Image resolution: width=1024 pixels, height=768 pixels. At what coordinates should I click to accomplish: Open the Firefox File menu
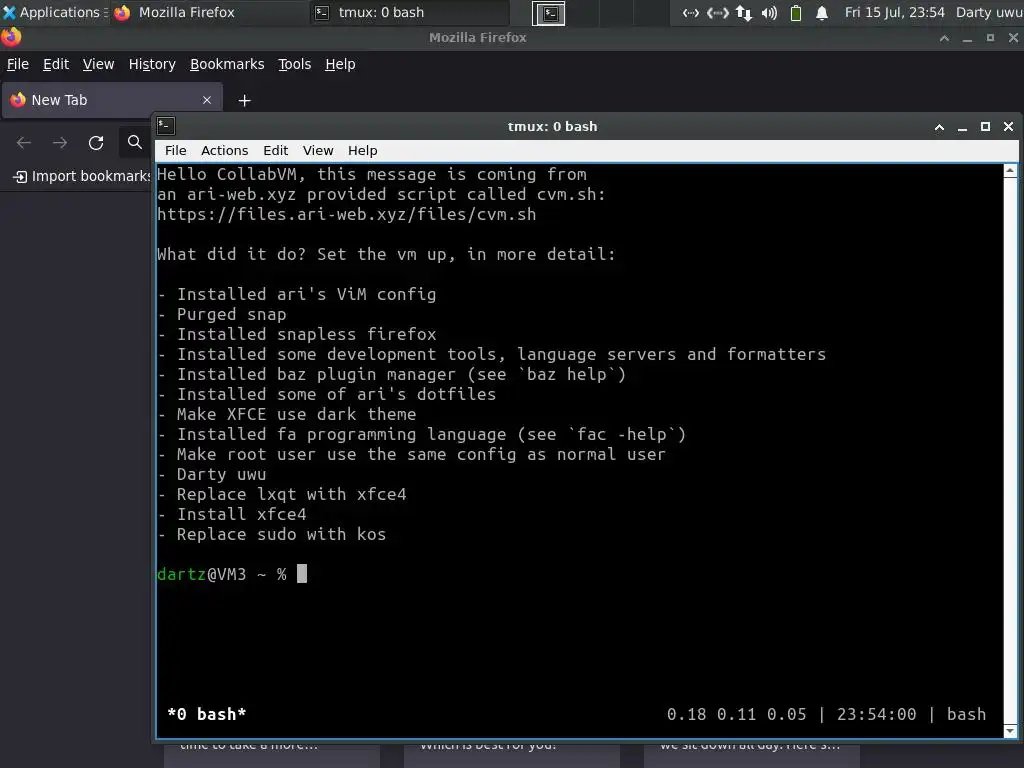pyautogui.click(x=18, y=64)
